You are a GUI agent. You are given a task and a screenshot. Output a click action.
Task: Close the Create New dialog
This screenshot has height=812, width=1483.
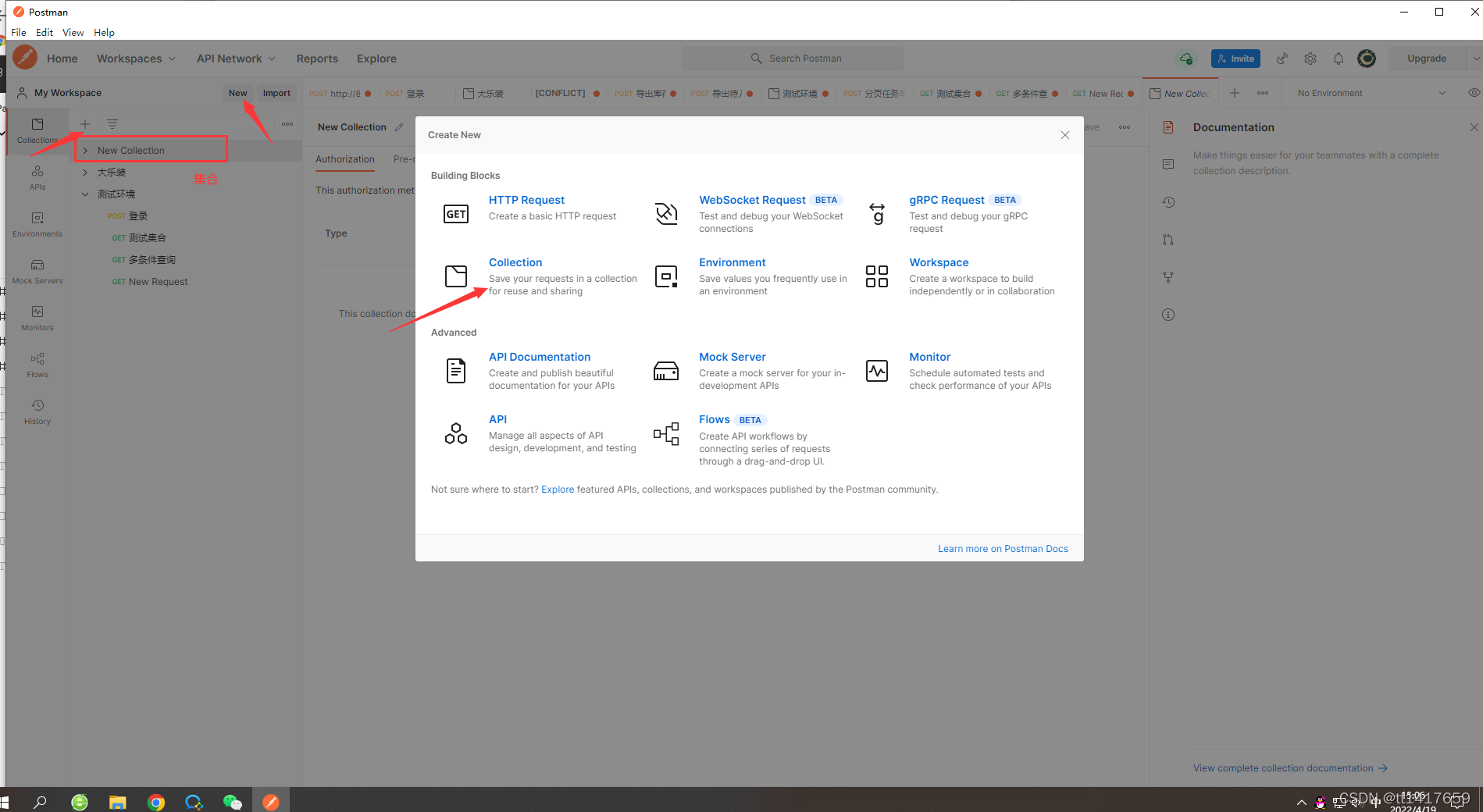point(1065,135)
